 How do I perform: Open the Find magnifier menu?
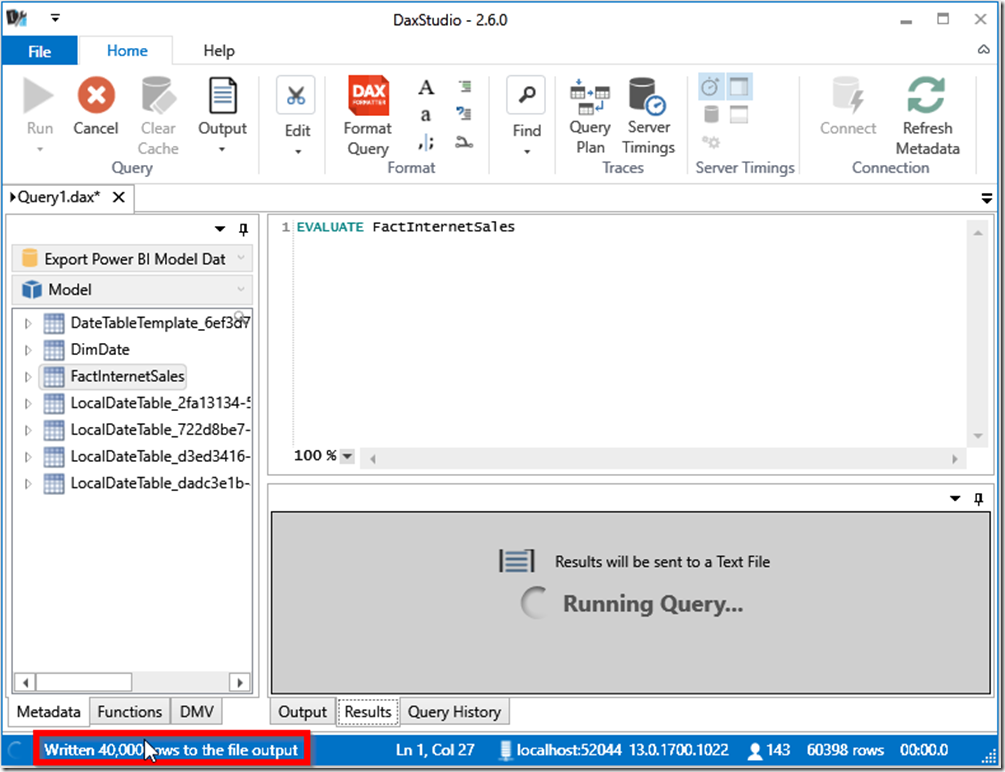(x=526, y=116)
